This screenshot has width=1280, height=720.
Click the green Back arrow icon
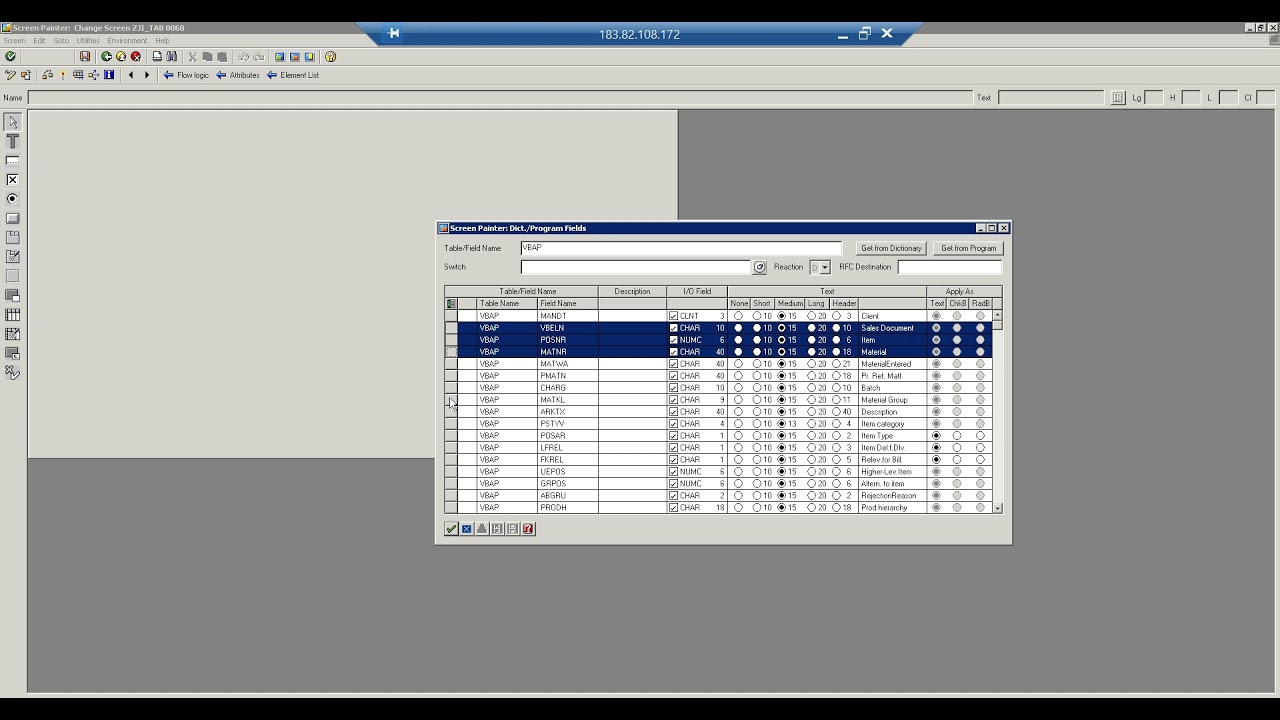pyautogui.click(x=106, y=57)
